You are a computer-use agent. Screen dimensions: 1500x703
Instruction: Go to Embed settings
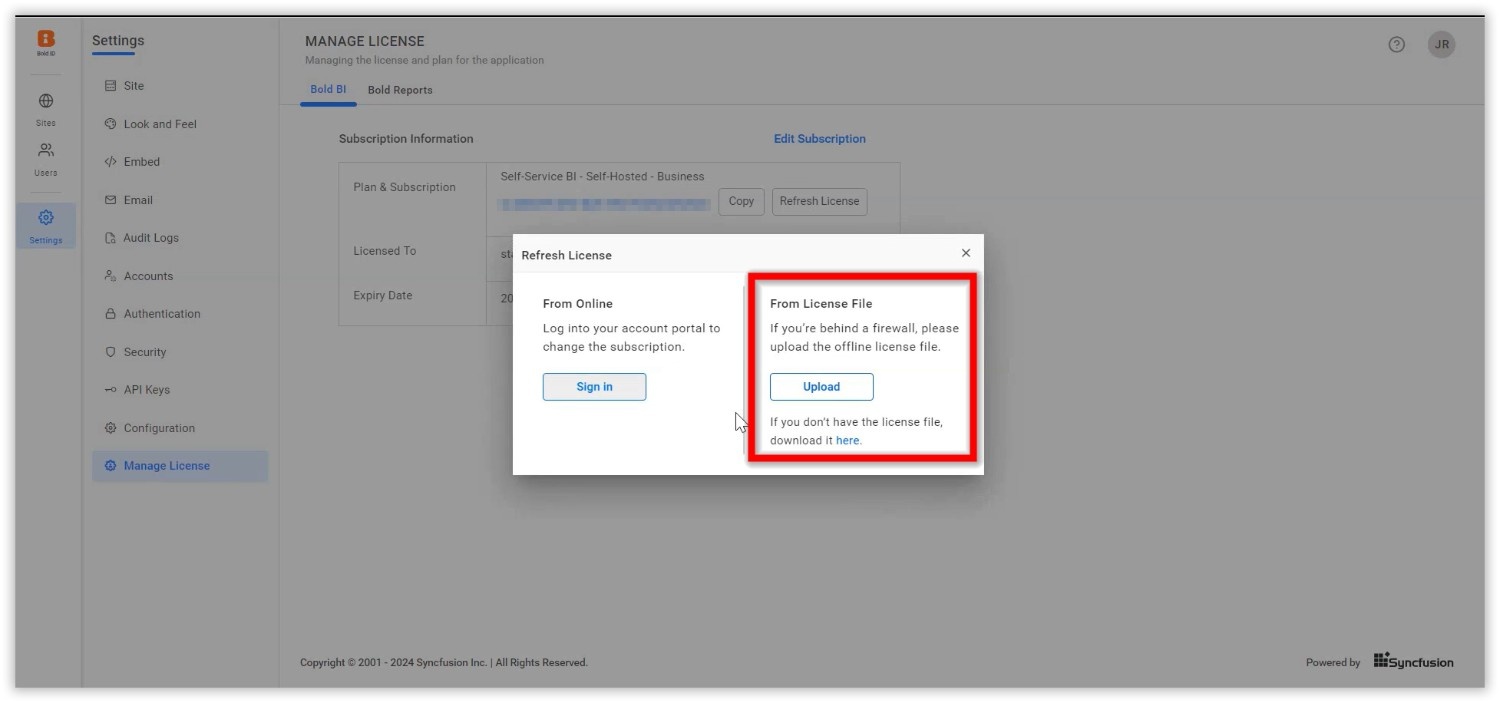pos(141,162)
